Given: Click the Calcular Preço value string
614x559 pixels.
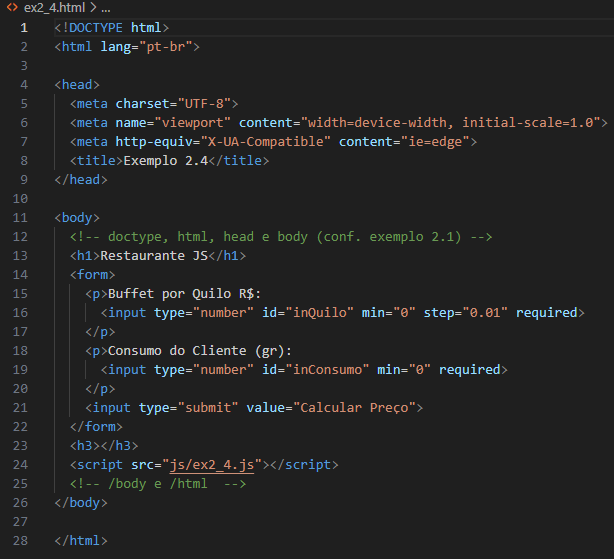Looking at the screenshot, I should pyautogui.click(x=354, y=408).
